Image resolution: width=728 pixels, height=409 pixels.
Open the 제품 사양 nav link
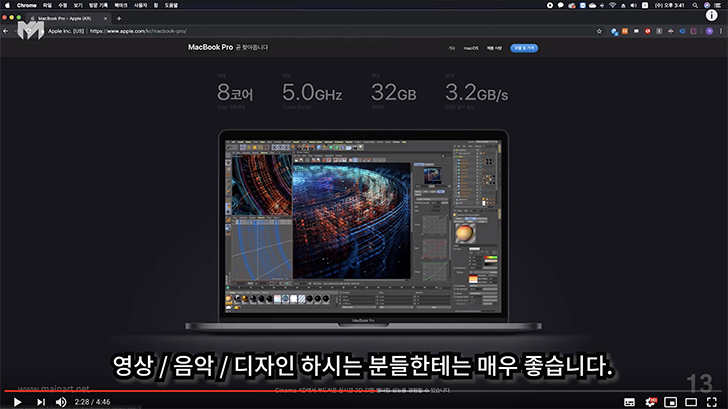[x=494, y=48]
